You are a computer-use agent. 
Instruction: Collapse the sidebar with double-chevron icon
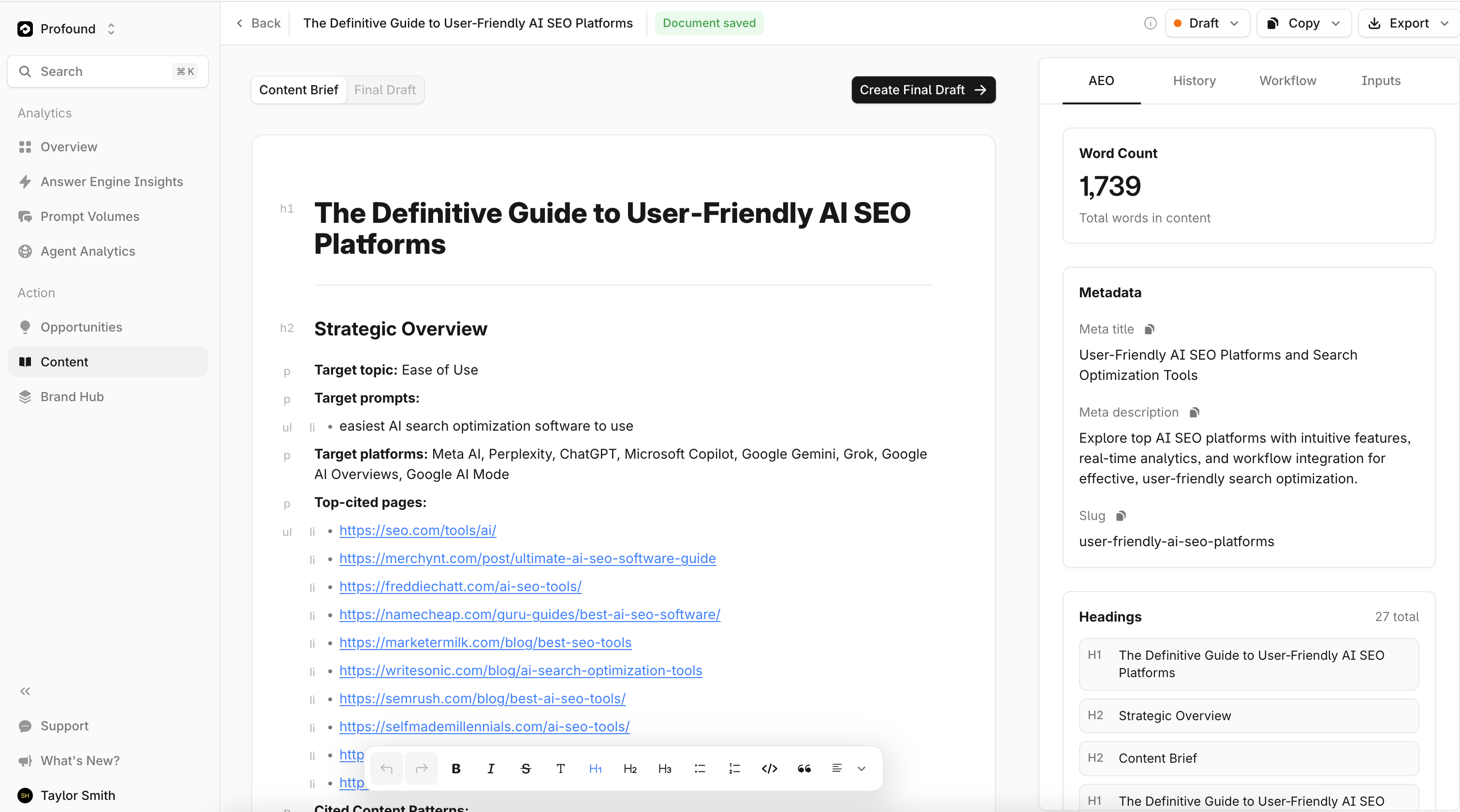click(x=25, y=691)
